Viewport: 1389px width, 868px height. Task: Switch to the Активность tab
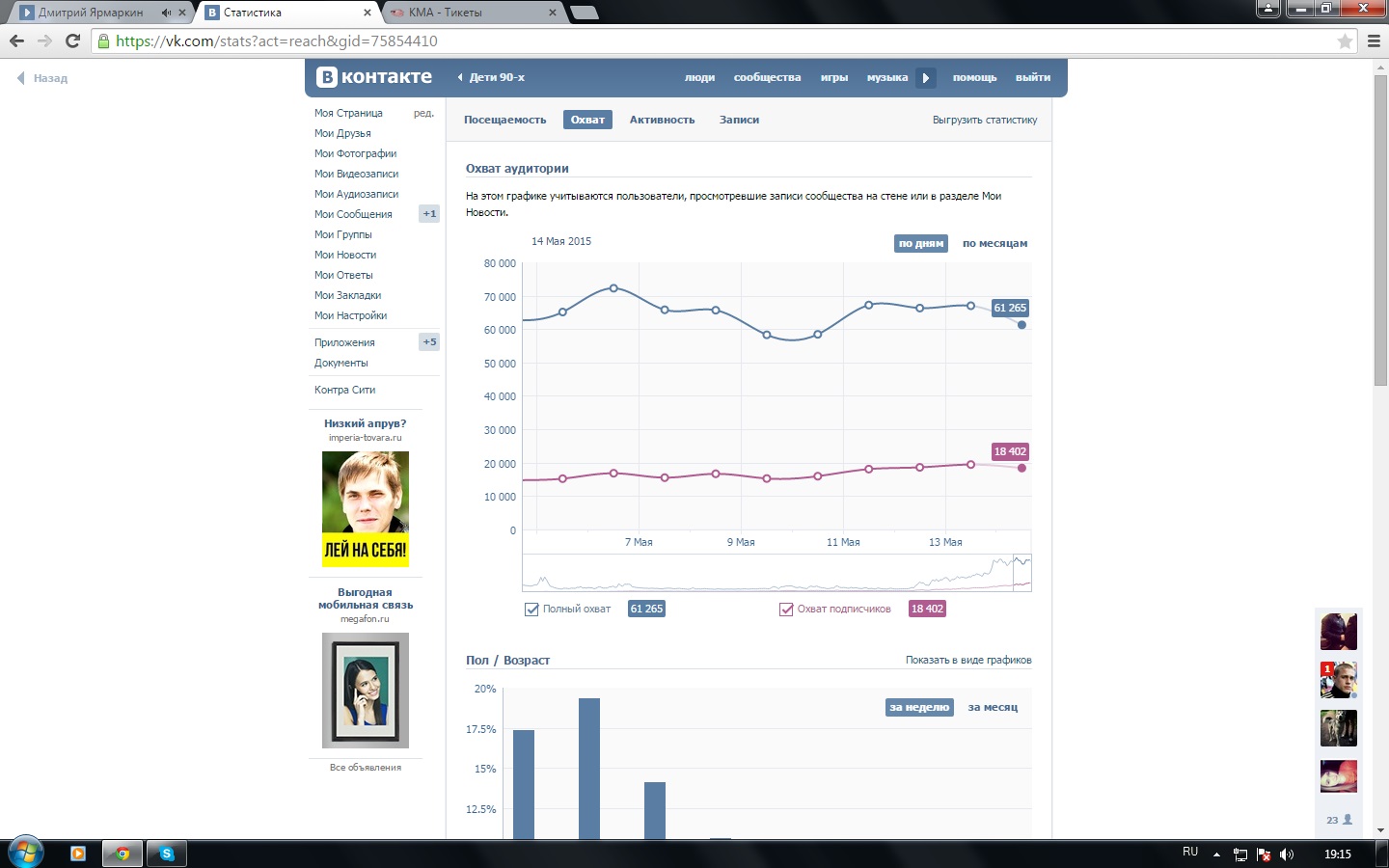[662, 121]
